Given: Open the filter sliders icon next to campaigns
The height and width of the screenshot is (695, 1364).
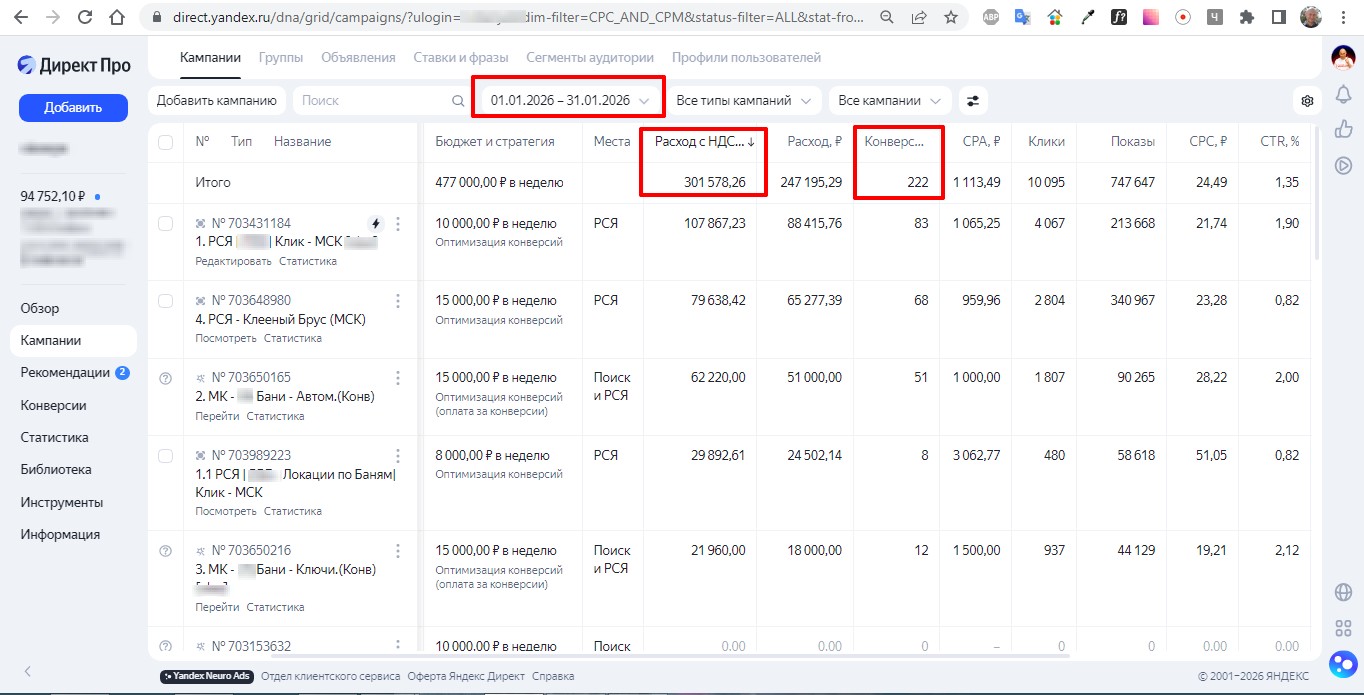Looking at the screenshot, I should 972,101.
